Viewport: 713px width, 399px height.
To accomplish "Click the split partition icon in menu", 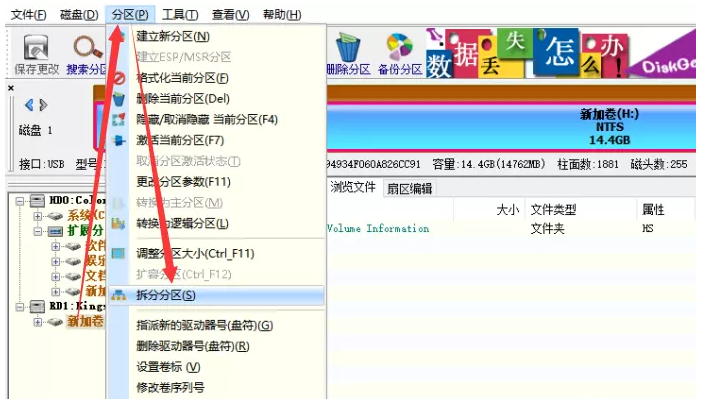I will [x=119, y=295].
